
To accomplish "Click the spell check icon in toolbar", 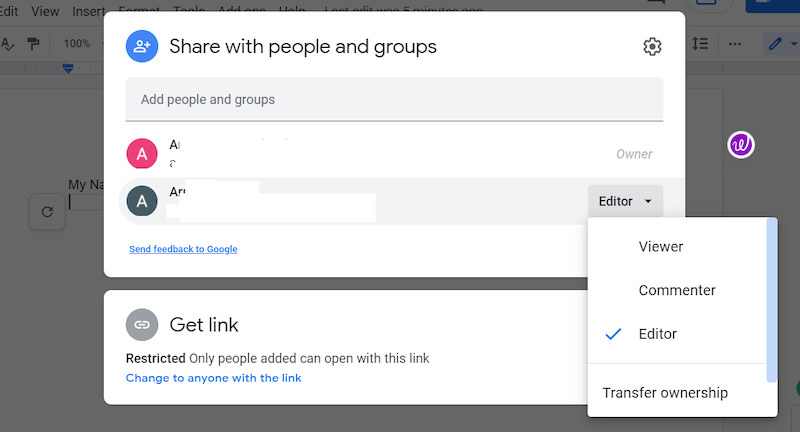I will 7,44.
